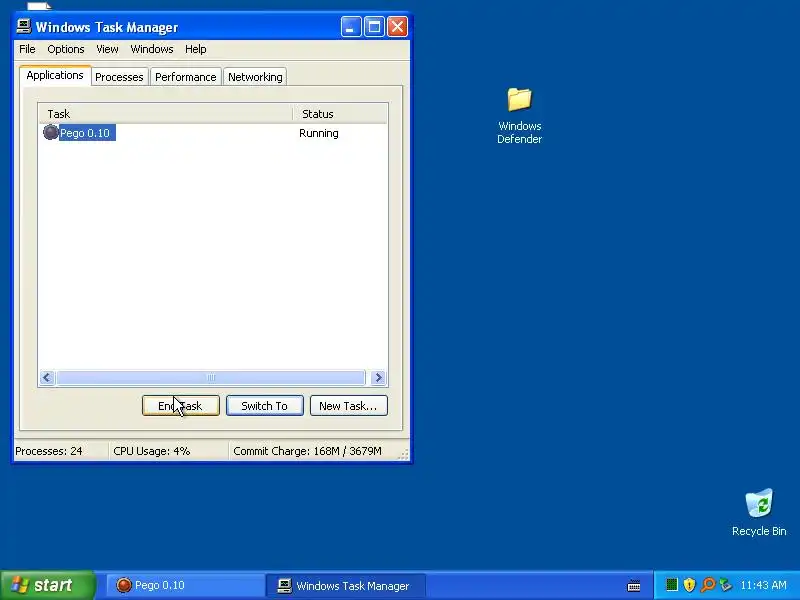Click CPU Usage: 4% status entry

click(x=152, y=451)
